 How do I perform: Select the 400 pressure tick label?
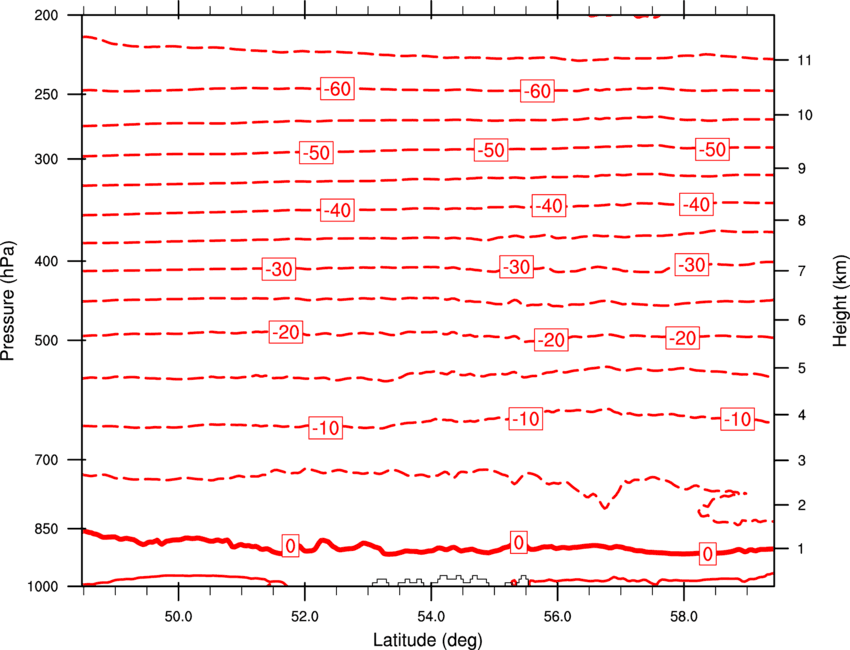tap(46, 261)
